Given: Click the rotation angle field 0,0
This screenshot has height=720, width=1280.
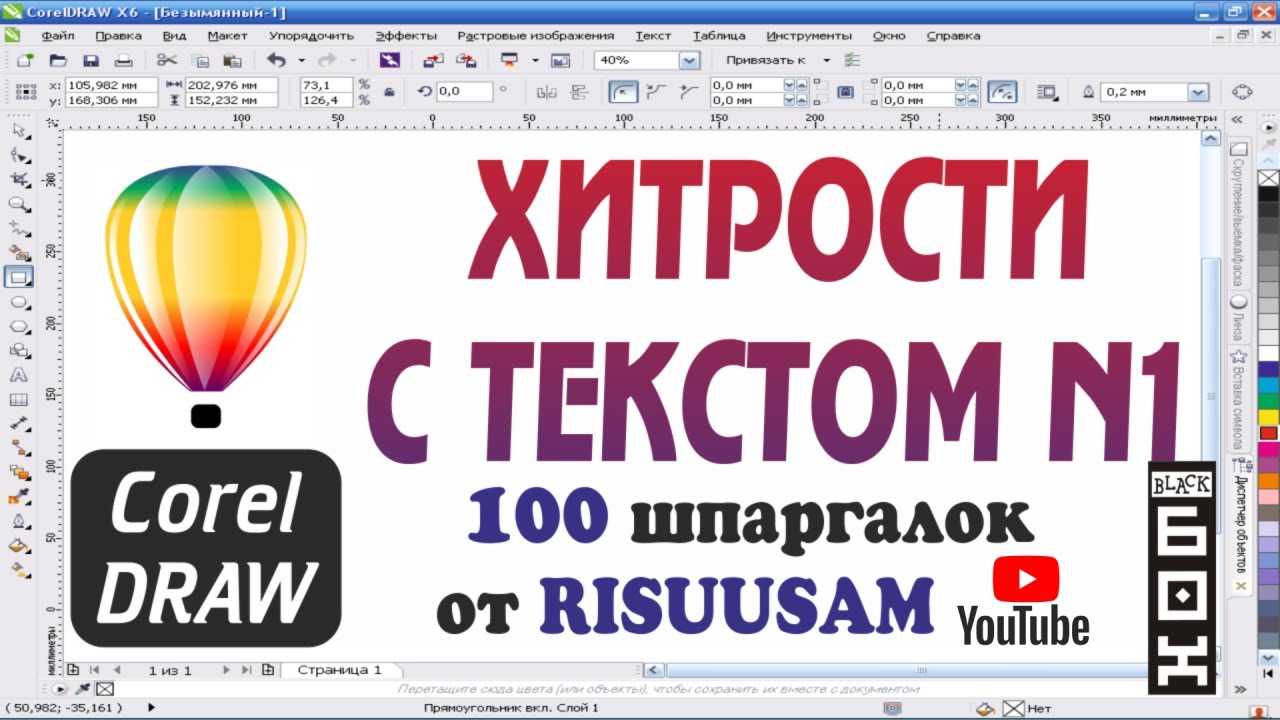Looking at the screenshot, I should pos(464,92).
